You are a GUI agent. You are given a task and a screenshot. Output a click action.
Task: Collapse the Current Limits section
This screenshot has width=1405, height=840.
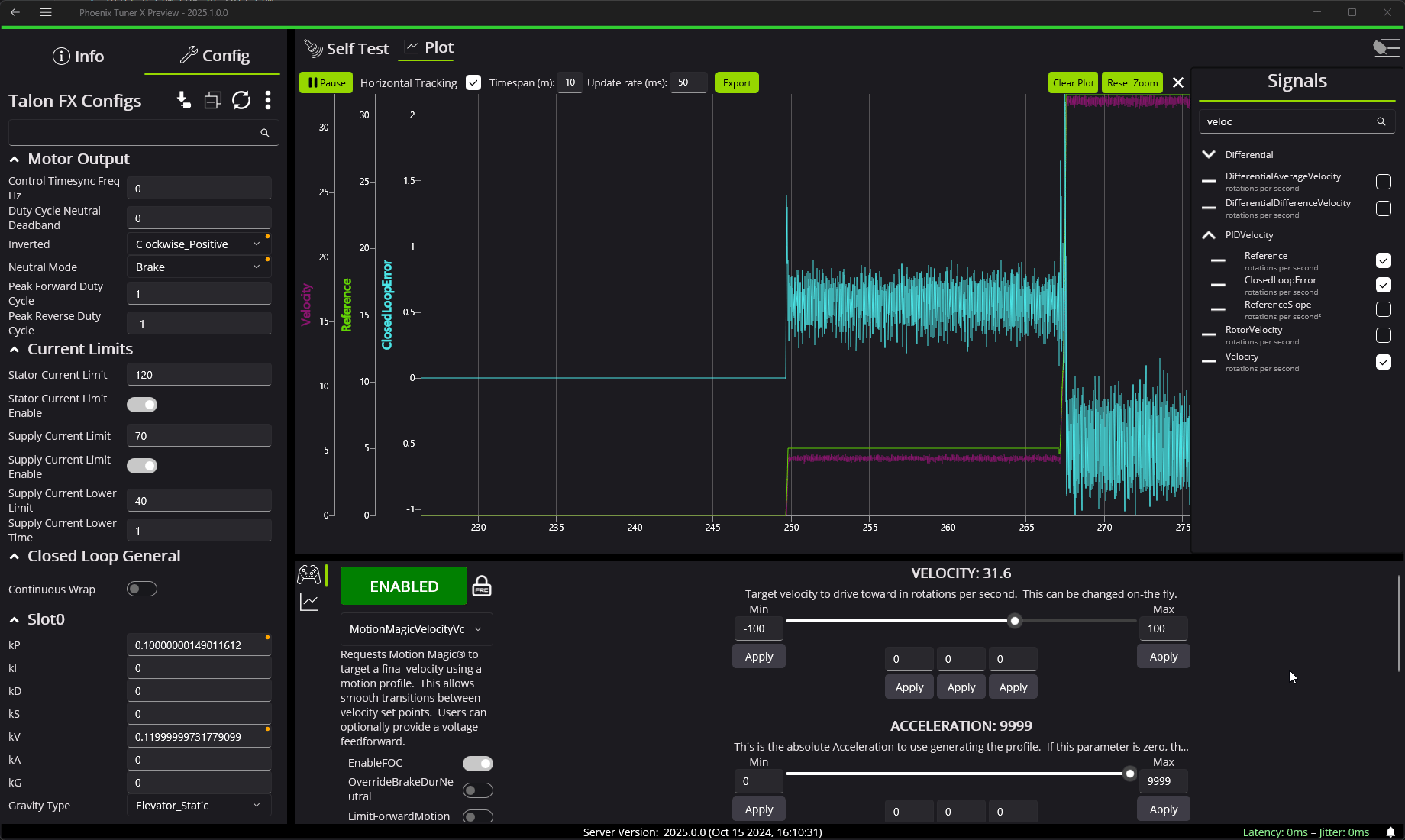pos(15,350)
